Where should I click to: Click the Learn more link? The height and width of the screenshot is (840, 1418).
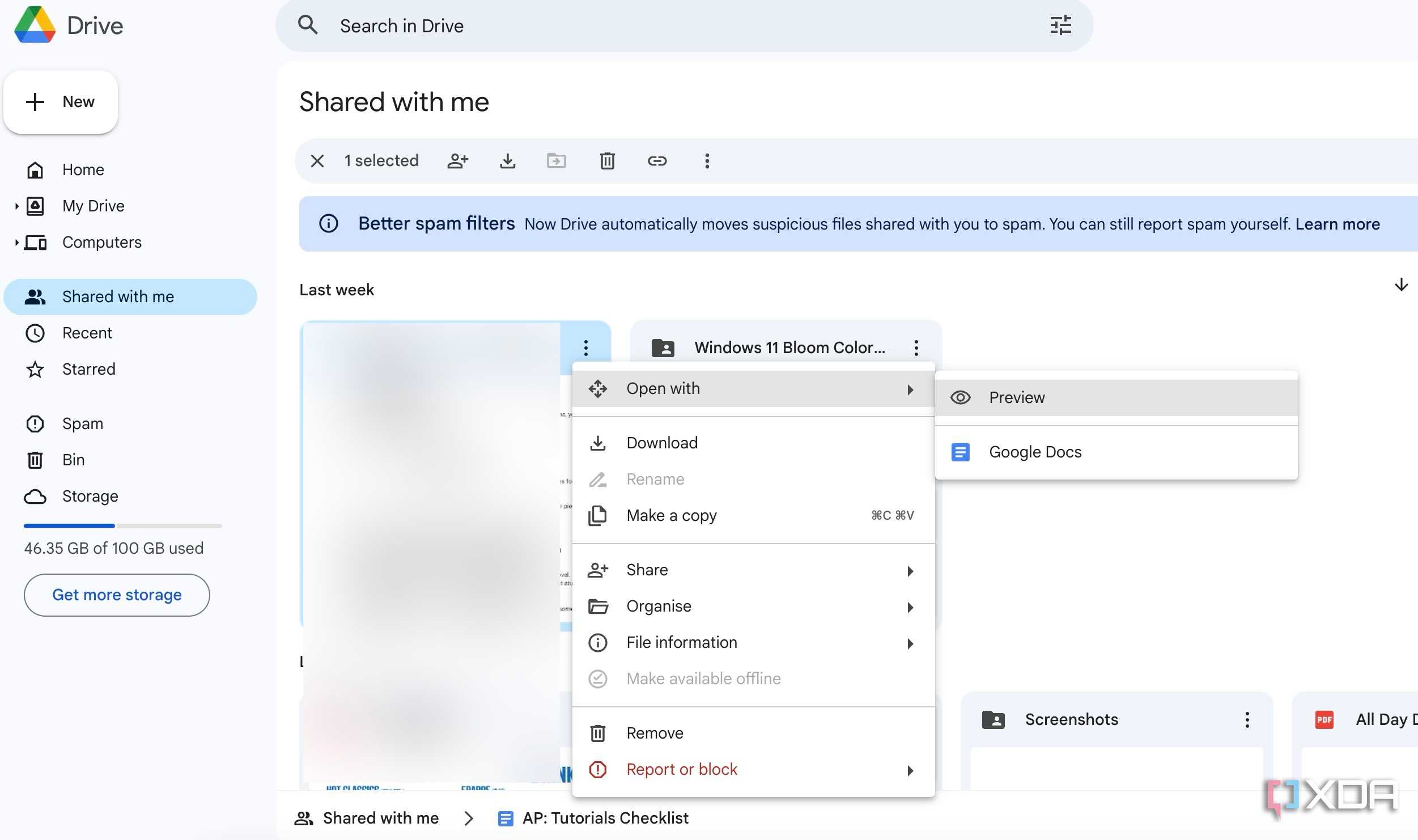click(1337, 224)
